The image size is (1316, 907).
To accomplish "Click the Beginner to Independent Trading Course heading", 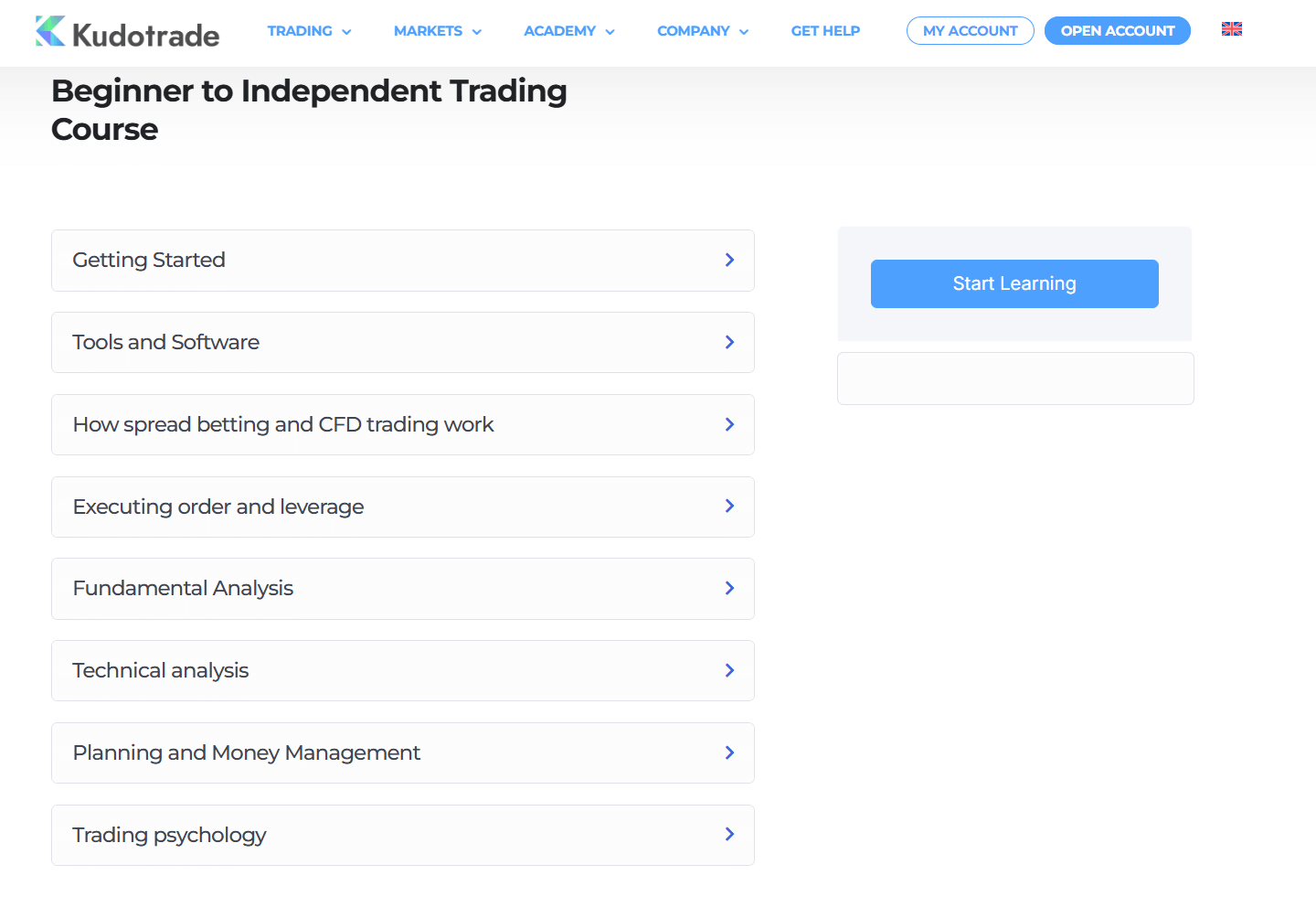I will (x=309, y=110).
